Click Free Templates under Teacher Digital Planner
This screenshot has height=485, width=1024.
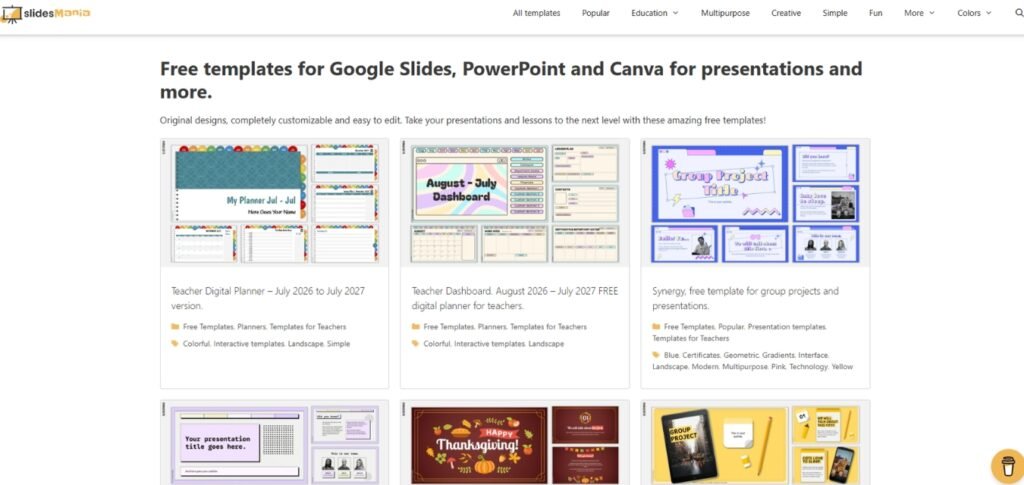point(208,326)
